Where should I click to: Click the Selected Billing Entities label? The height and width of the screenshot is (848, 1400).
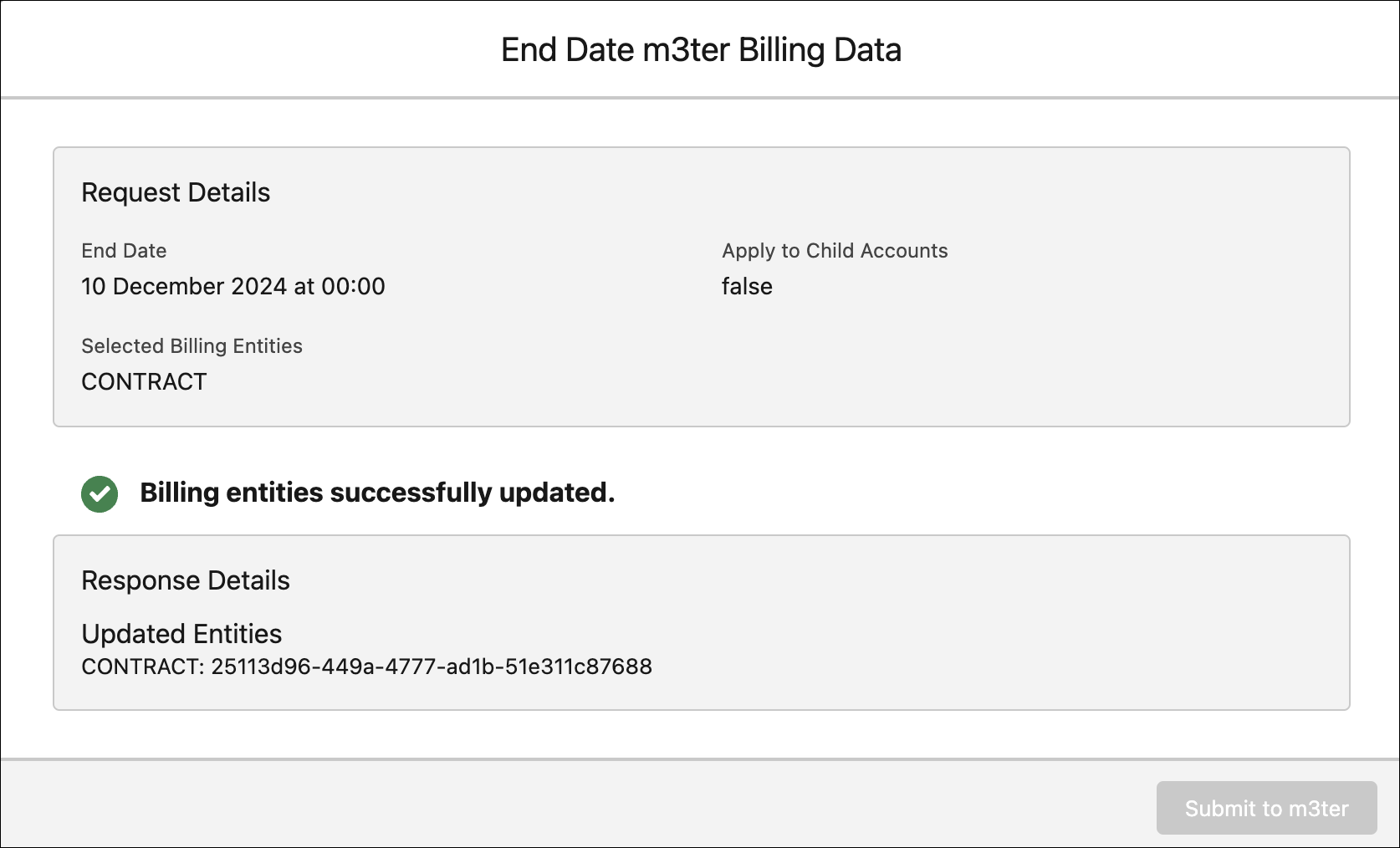click(x=192, y=346)
